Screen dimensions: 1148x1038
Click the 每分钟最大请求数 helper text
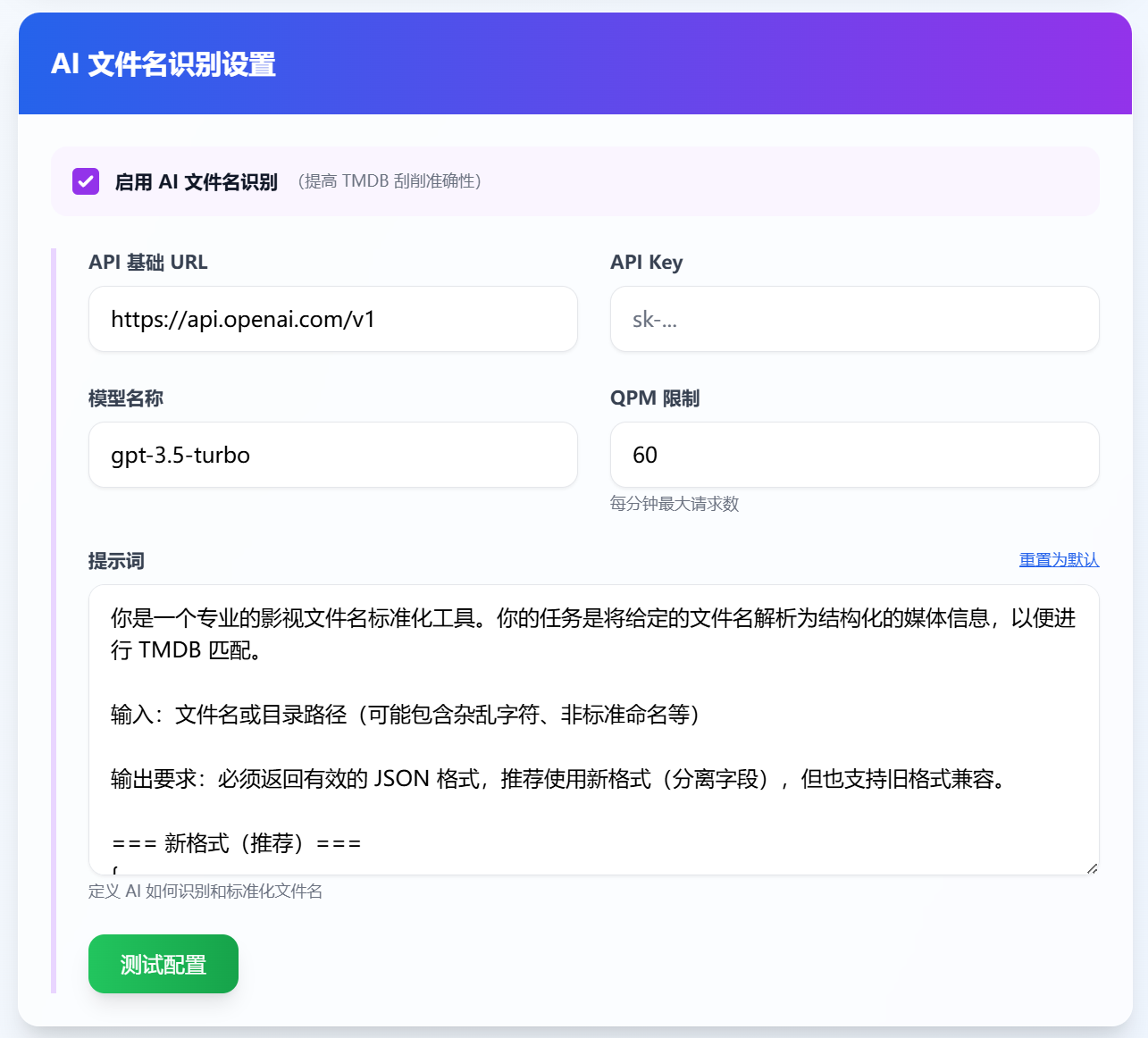click(x=674, y=504)
